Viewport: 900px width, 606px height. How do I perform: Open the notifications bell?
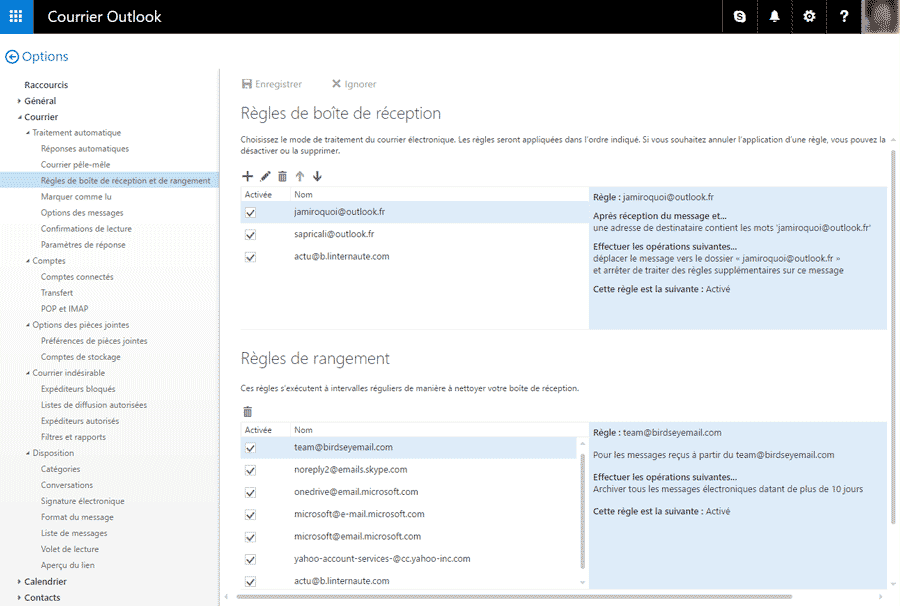[774, 17]
